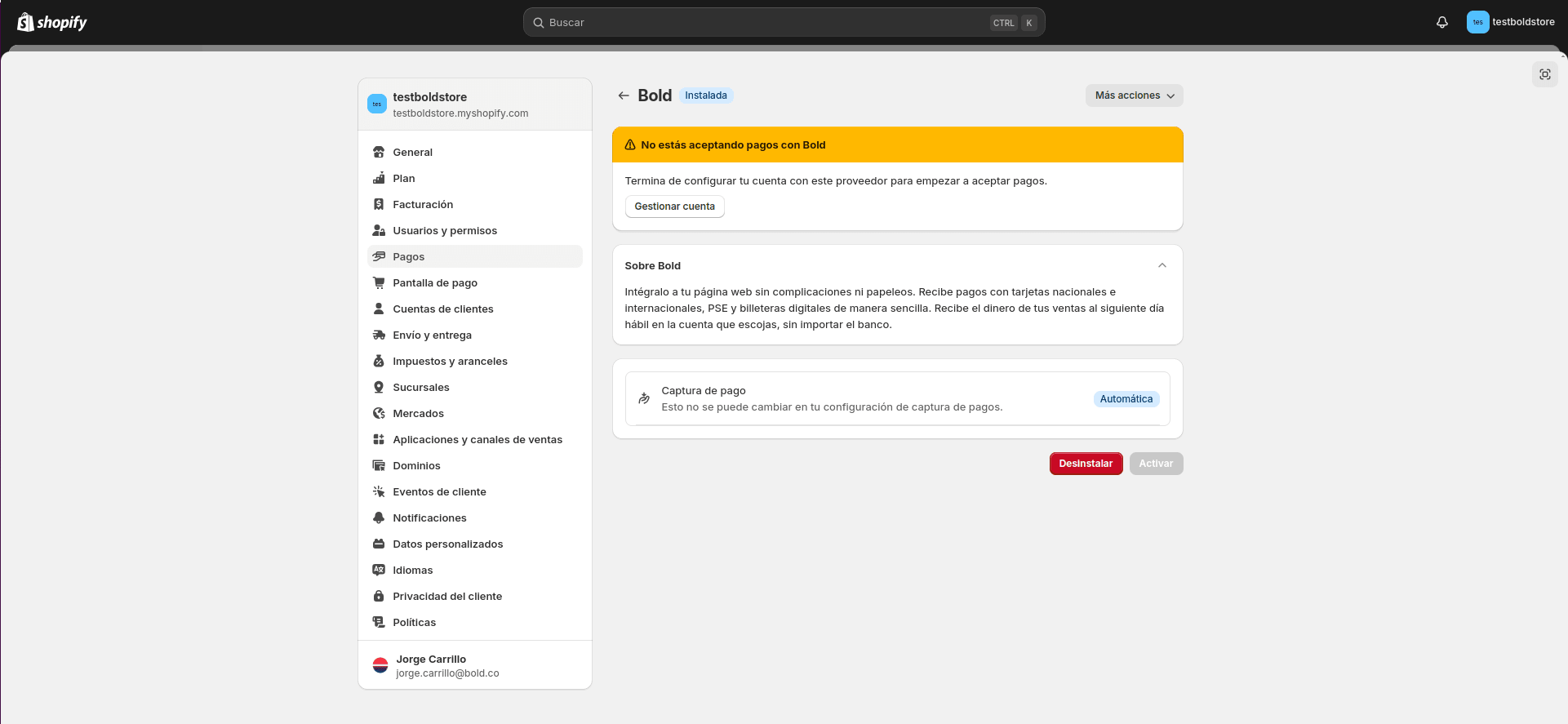
Task: Click the red Desinstalar button
Action: 1086,464
